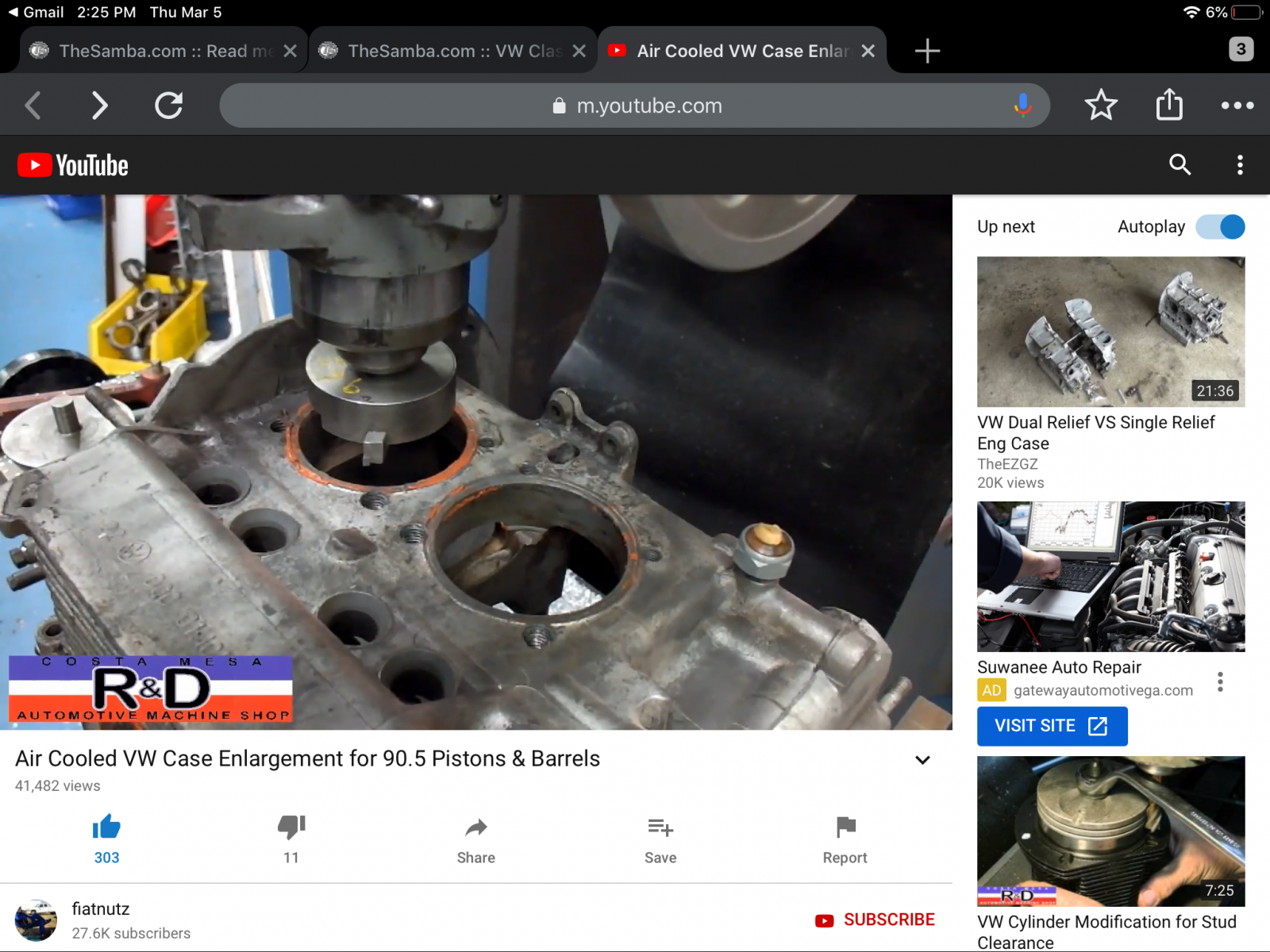Open VW Cylinder Modification for Stud Clearance title
1270x952 pixels.
click(x=1107, y=931)
